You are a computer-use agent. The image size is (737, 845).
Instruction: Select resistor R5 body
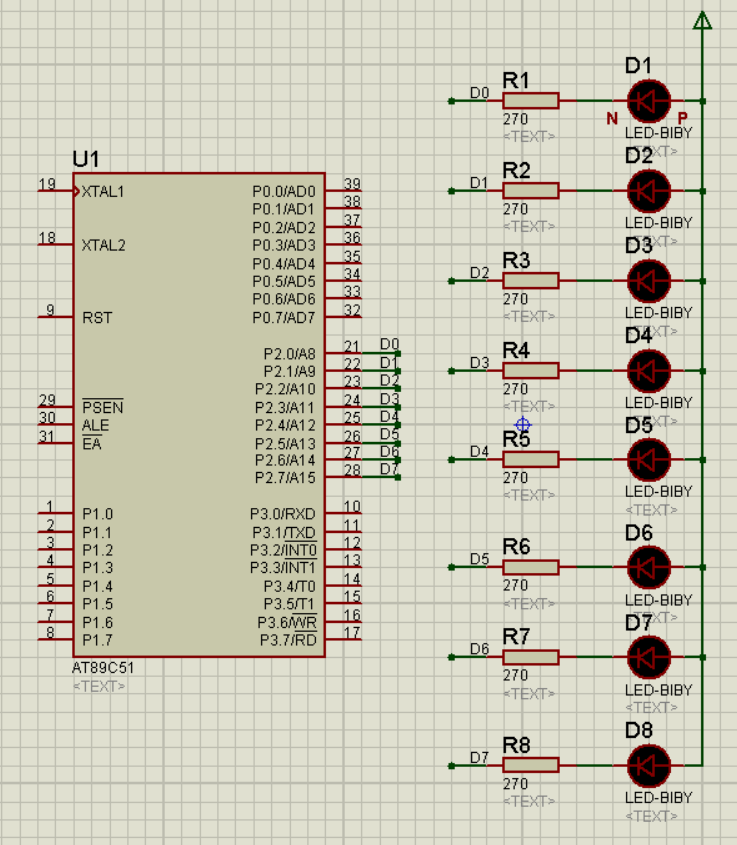pyautogui.click(x=531, y=460)
